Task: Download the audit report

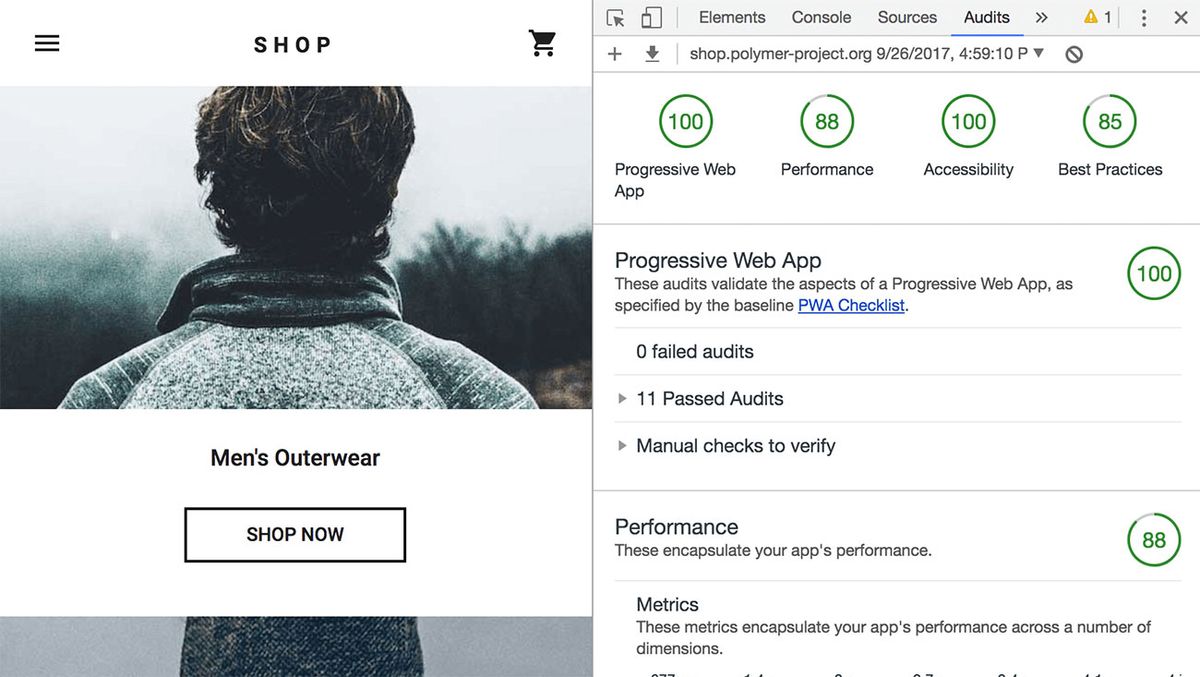Action: click(652, 53)
